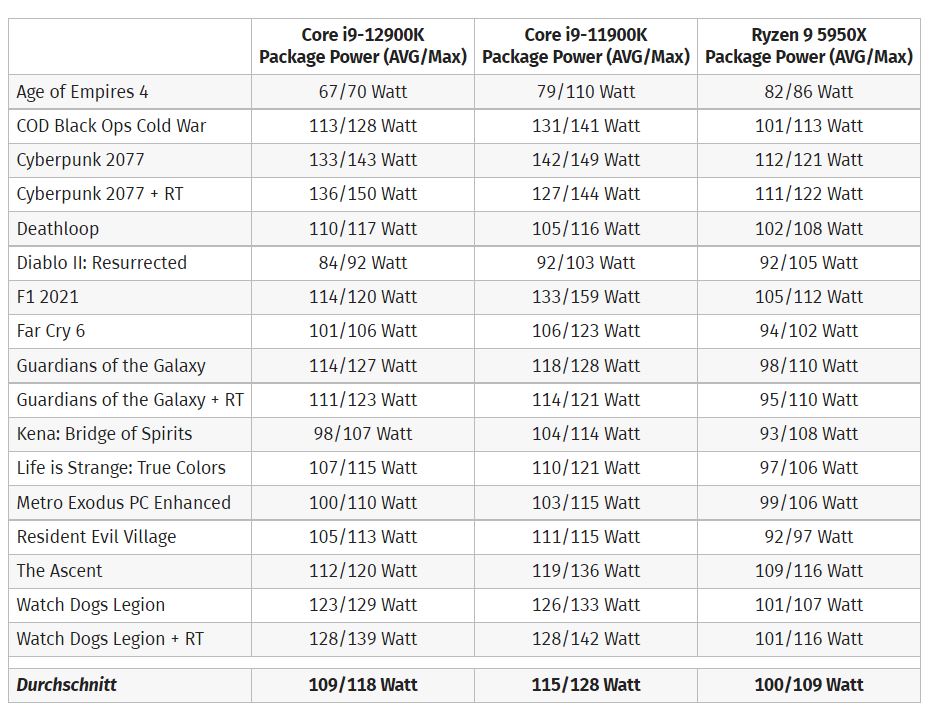The width and height of the screenshot is (929, 722).
Task: Click the 126/133 Watt cell
Action: (x=586, y=605)
